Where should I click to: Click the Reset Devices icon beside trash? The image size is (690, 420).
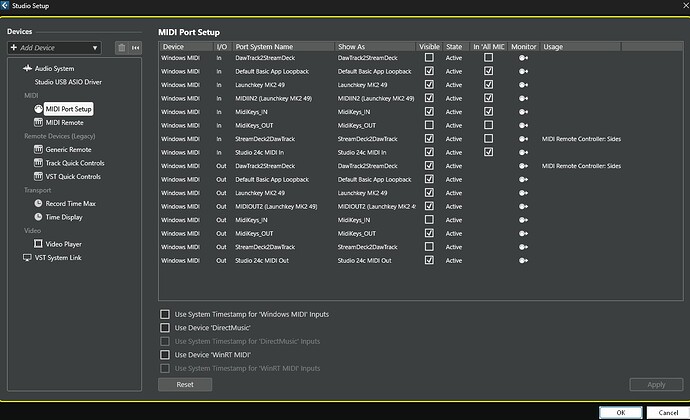(136, 48)
